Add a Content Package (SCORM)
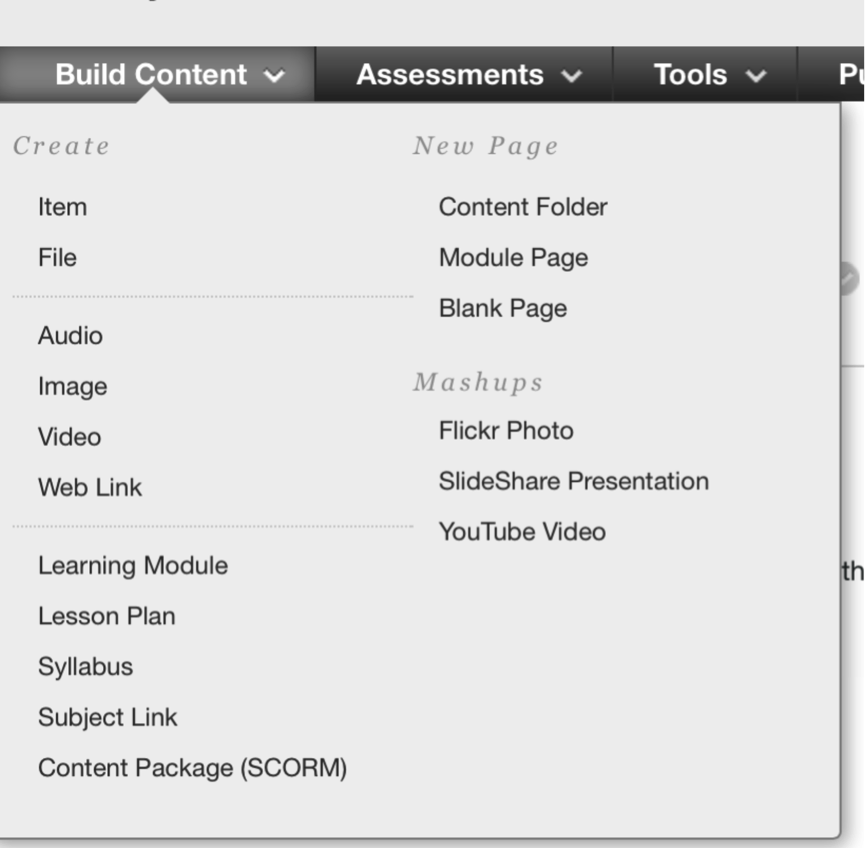Viewport: 865px width, 849px height. tap(192, 768)
